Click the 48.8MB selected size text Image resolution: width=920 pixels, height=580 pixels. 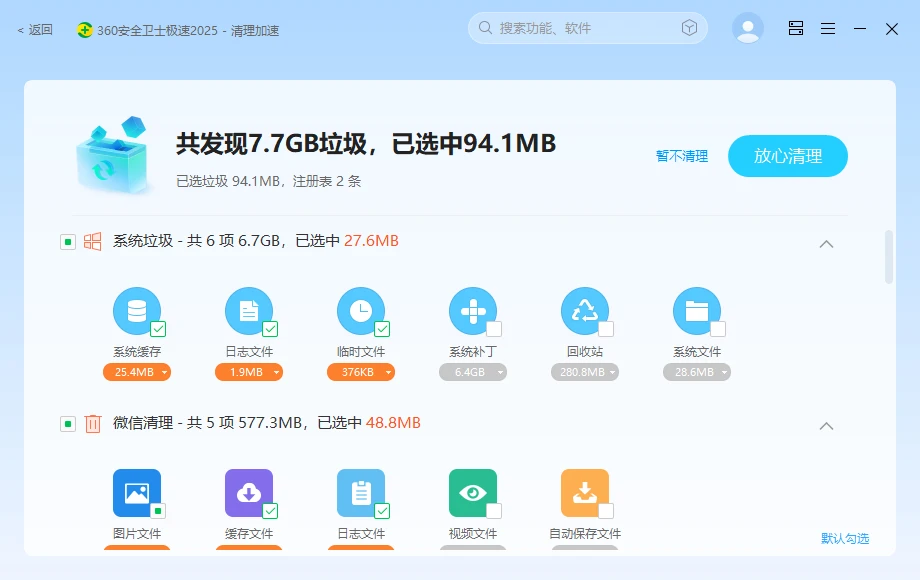point(393,423)
